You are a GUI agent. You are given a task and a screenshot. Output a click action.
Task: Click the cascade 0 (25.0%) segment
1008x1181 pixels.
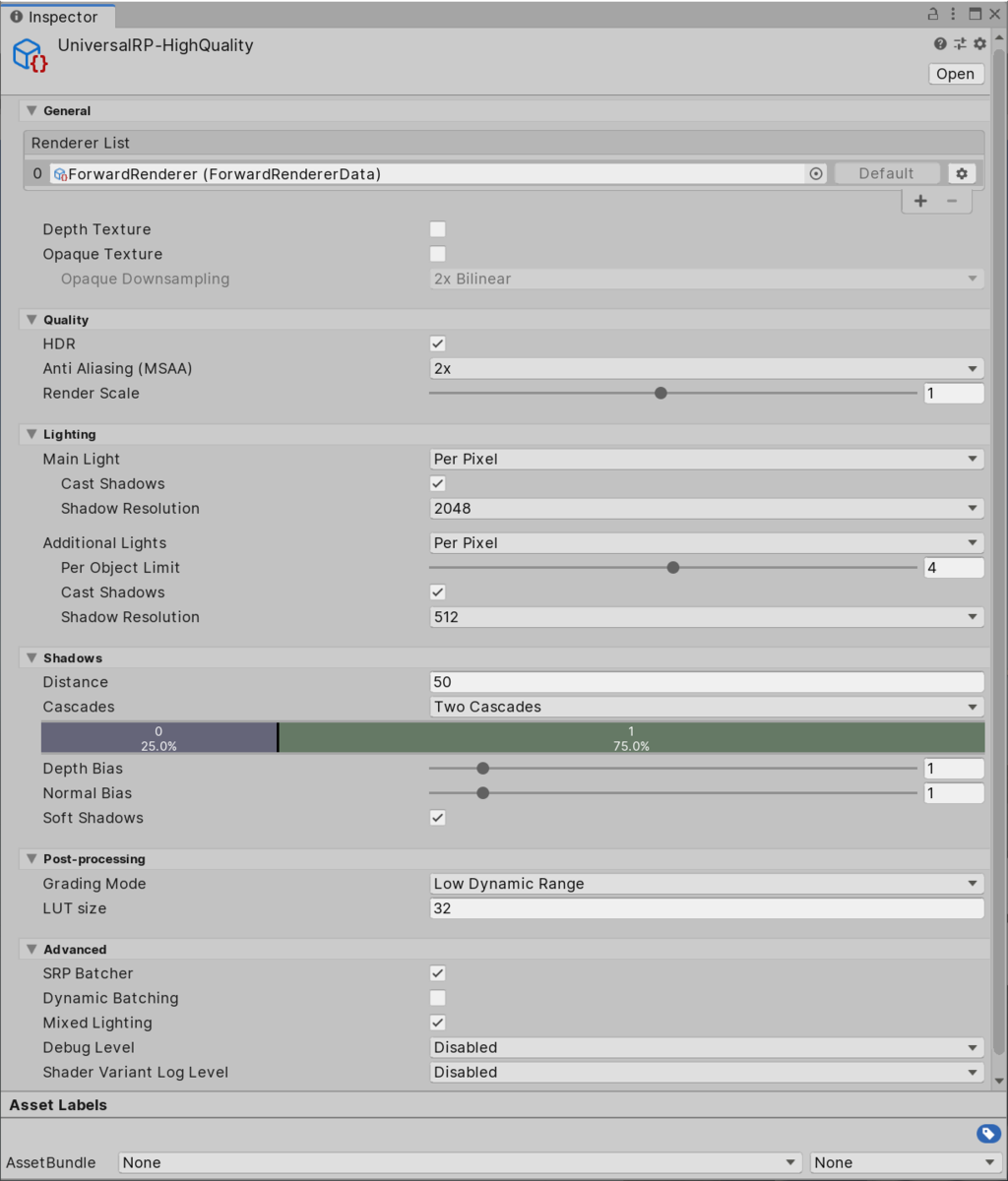(158, 738)
